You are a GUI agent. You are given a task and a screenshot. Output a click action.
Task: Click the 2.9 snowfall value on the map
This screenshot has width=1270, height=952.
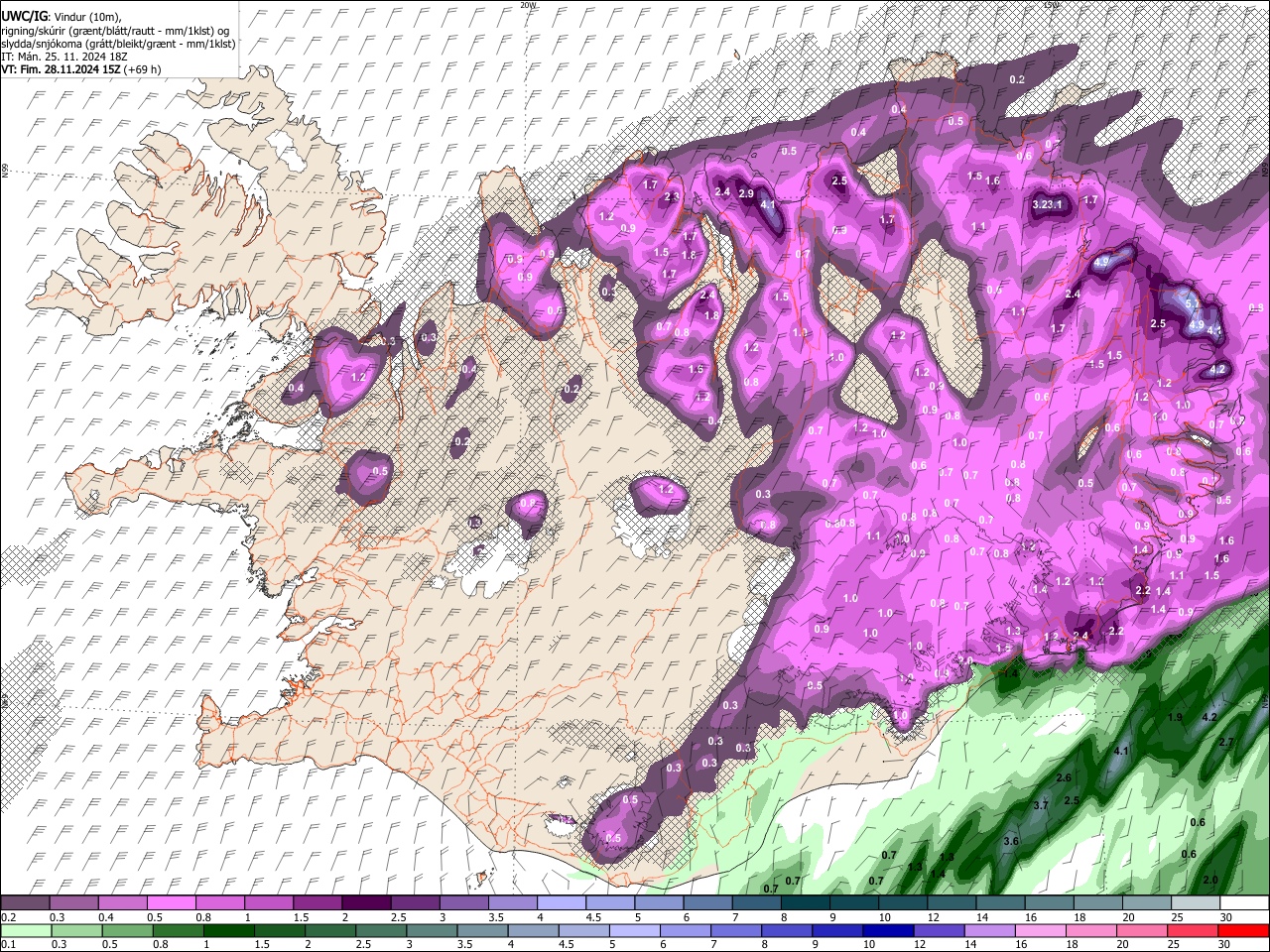coord(746,193)
